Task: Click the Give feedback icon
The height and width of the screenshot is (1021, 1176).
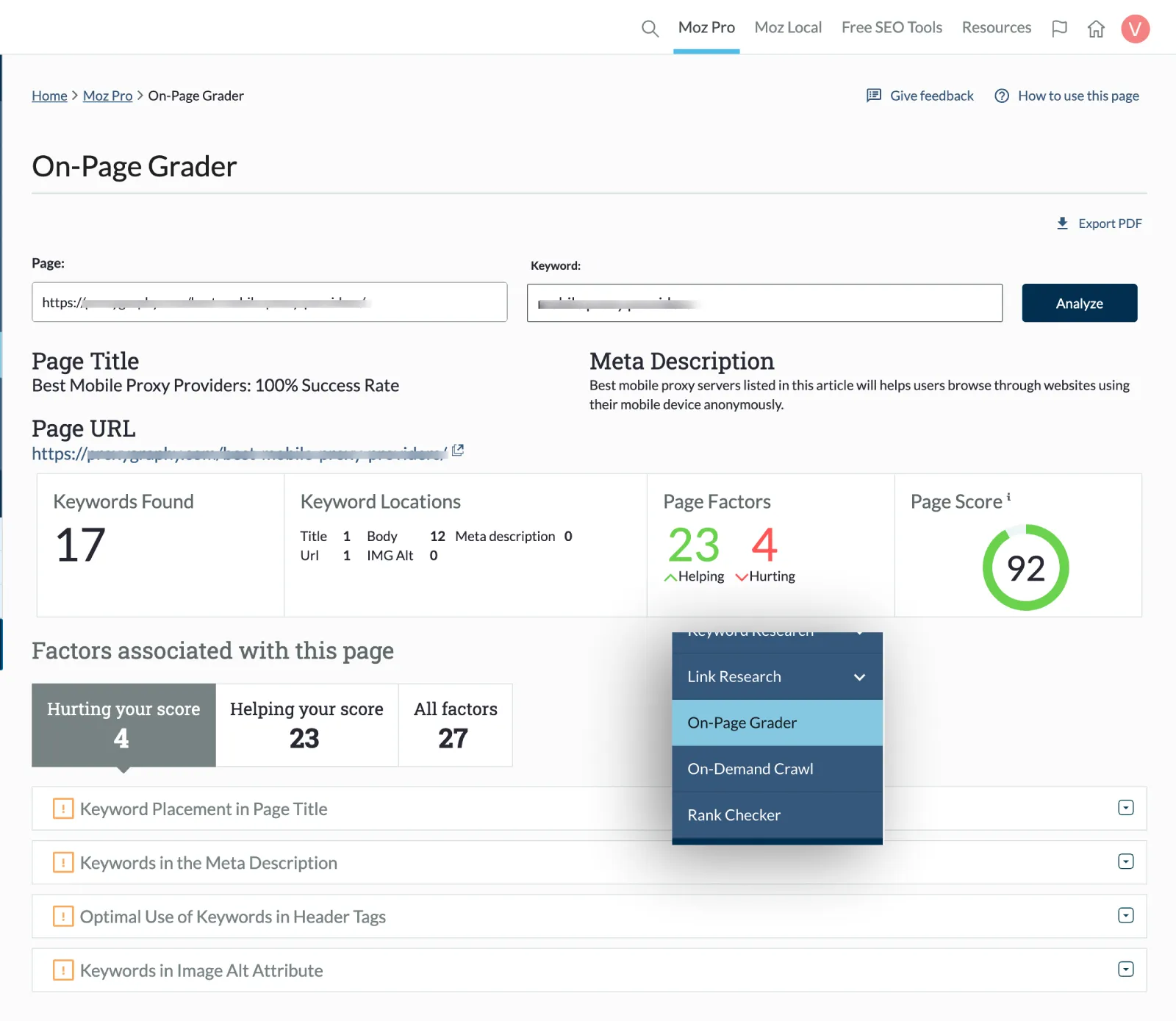Action: (x=873, y=95)
